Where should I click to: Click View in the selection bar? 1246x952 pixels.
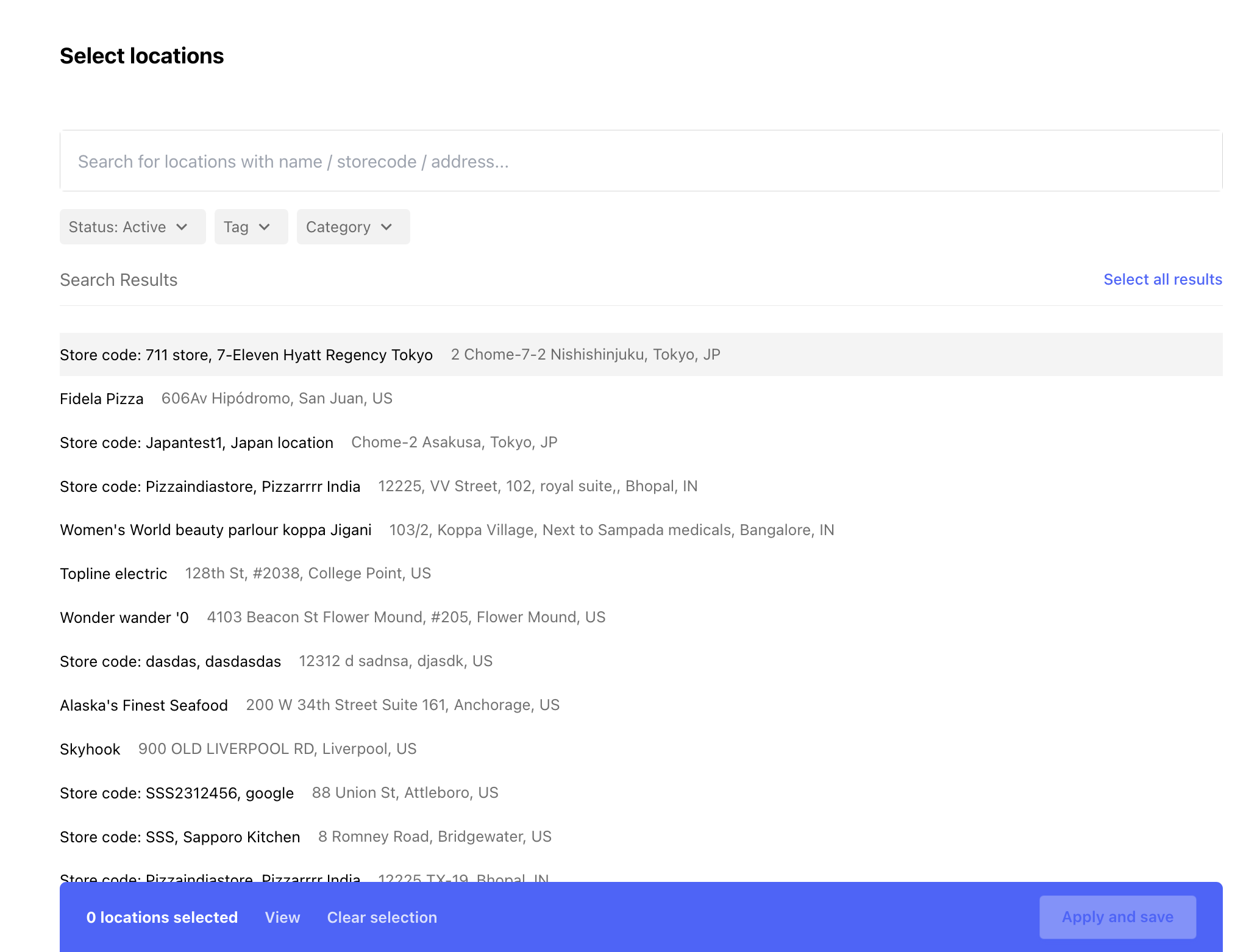(x=282, y=917)
